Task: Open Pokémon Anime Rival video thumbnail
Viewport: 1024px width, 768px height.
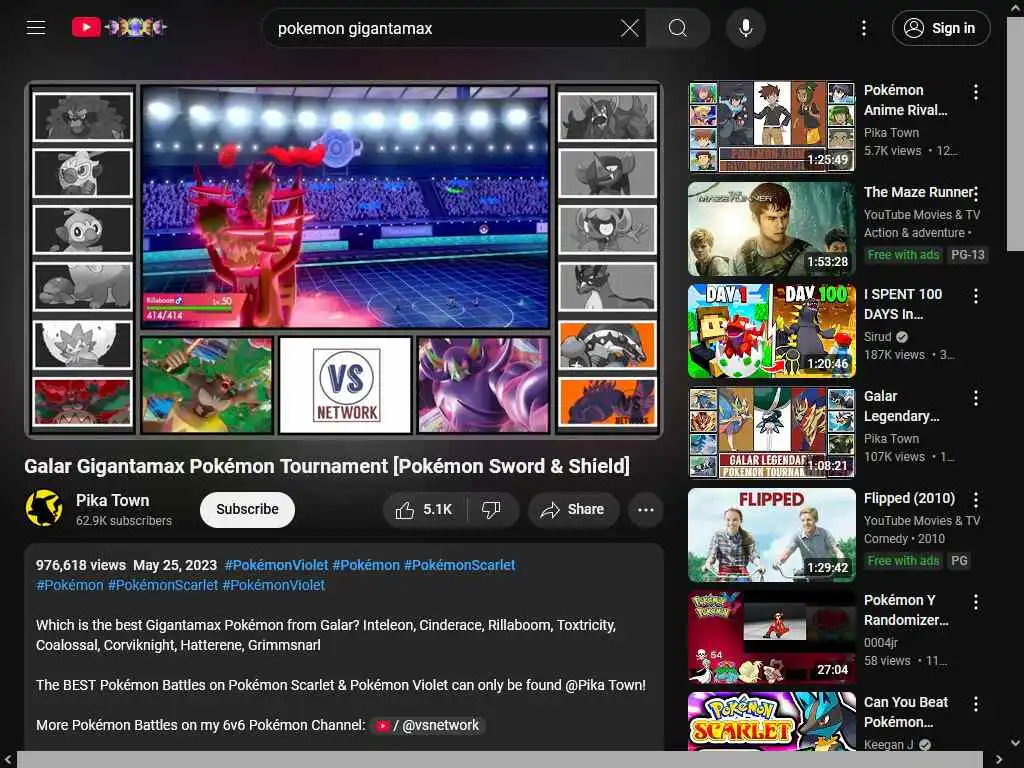Action: [x=771, y=126]
